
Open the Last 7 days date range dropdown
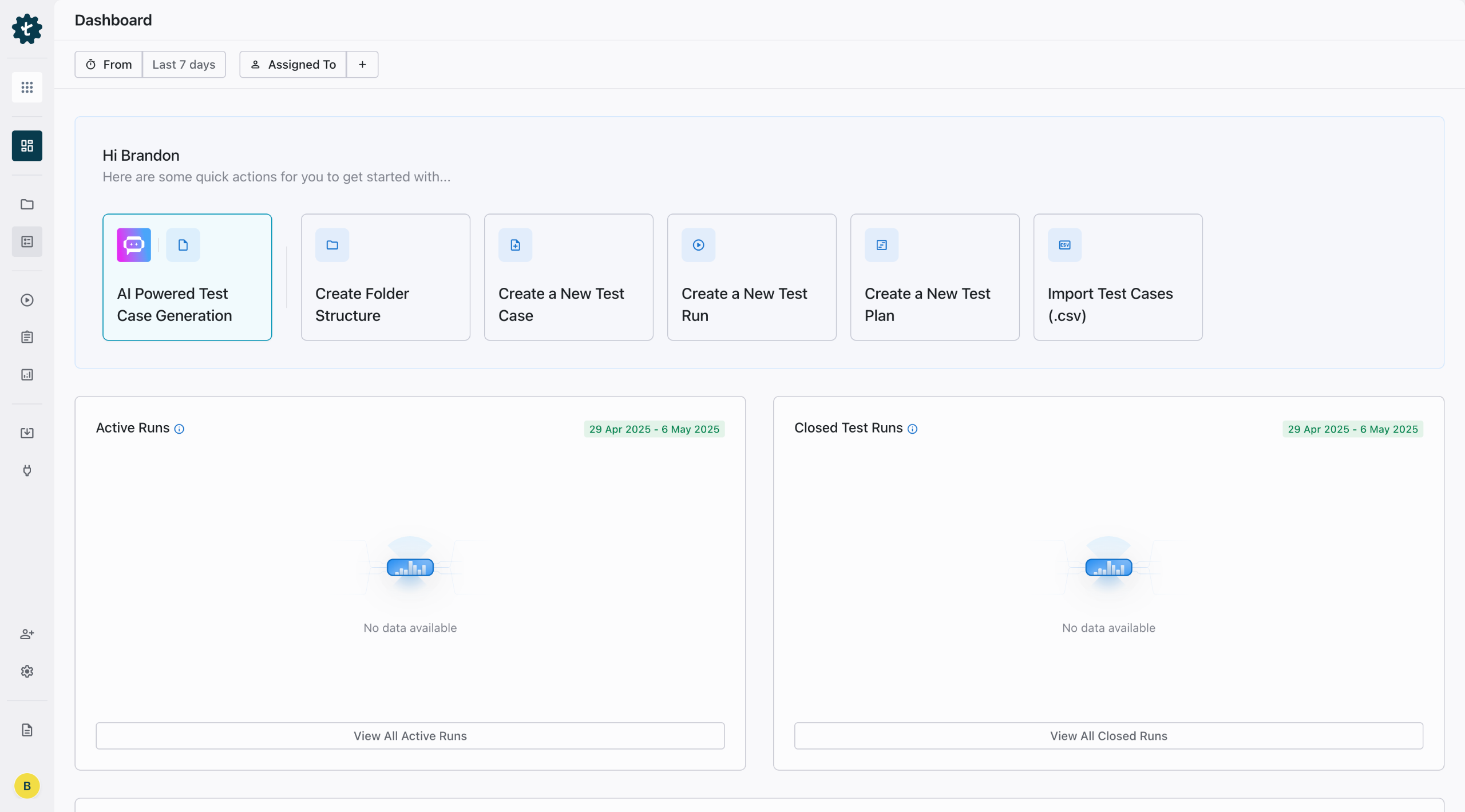click(184, 64)
